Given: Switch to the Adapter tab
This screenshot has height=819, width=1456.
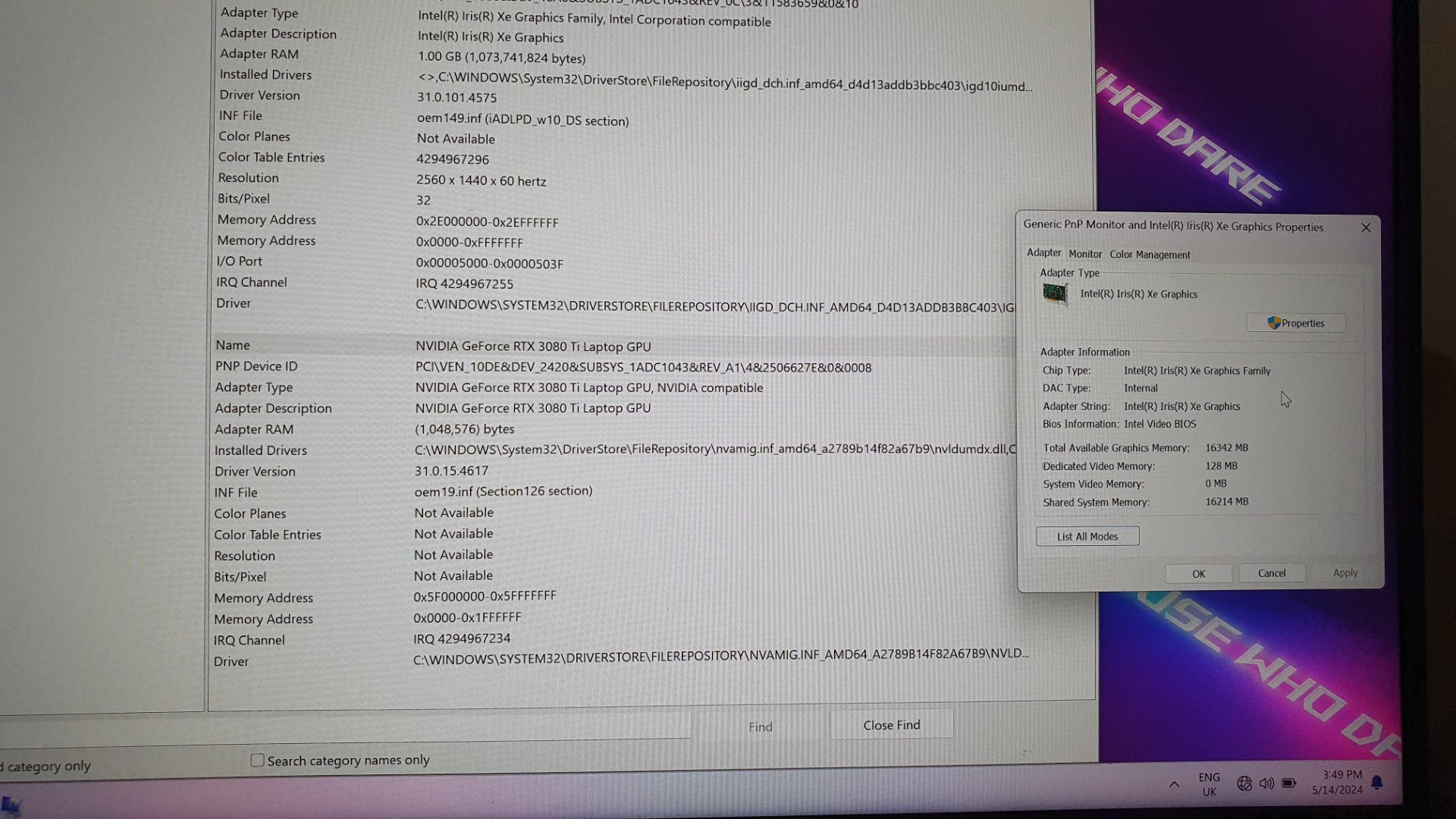Looking at the screenshot, I should point(1043,253).
